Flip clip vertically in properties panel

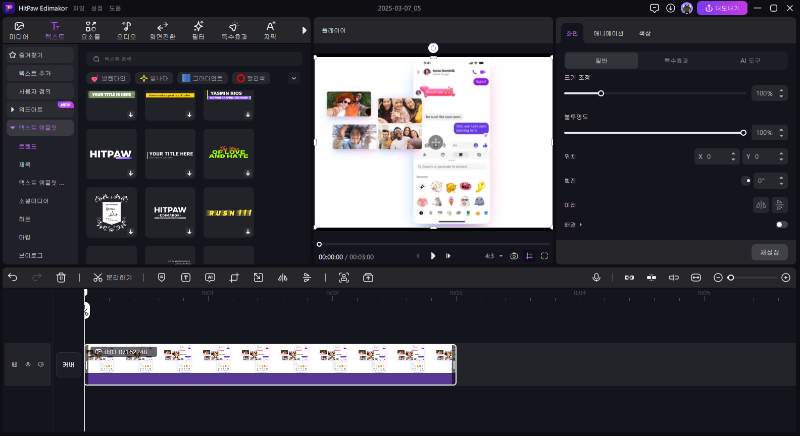(x=779, y=205)
